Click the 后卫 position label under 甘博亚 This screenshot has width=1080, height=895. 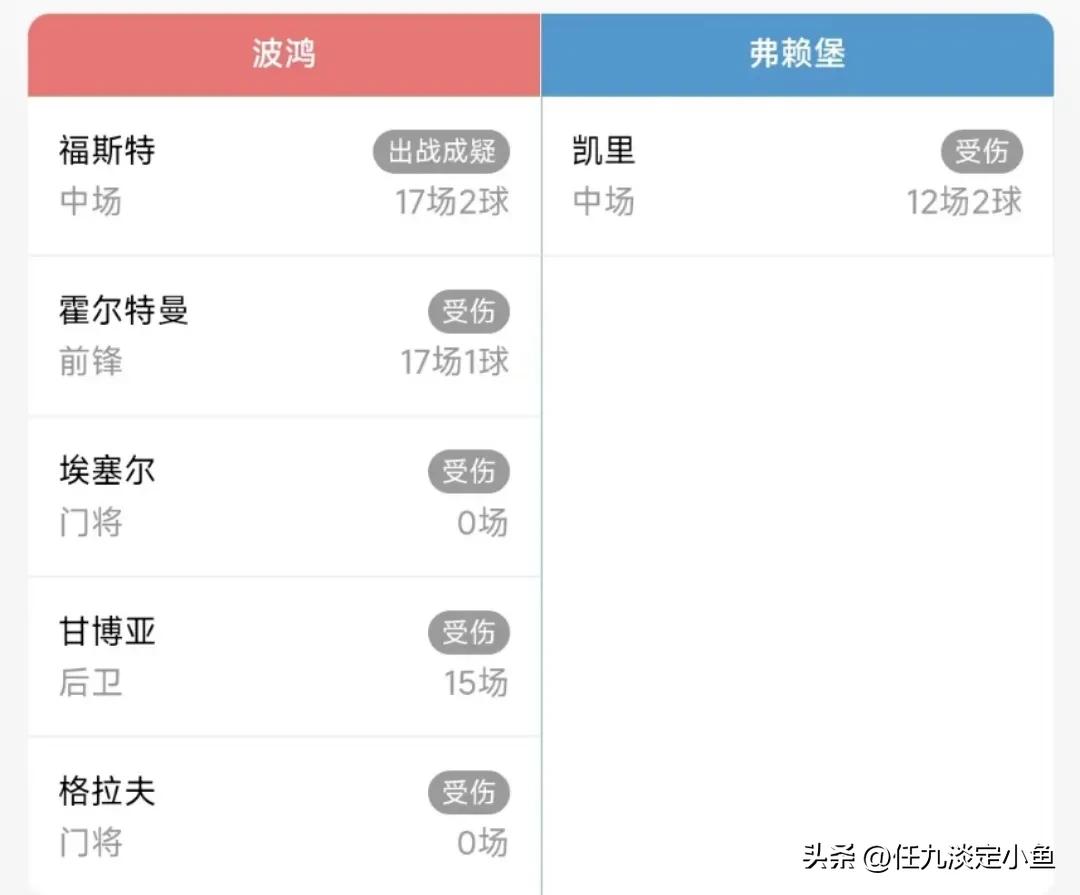click(x=90, y=684)
